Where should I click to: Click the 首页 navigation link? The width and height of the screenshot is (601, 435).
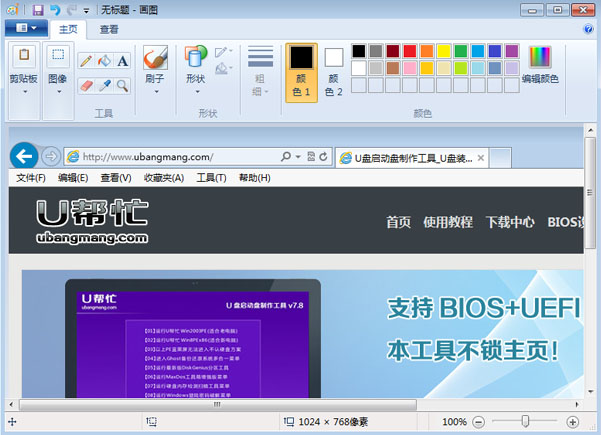click(x=399, y=222)
